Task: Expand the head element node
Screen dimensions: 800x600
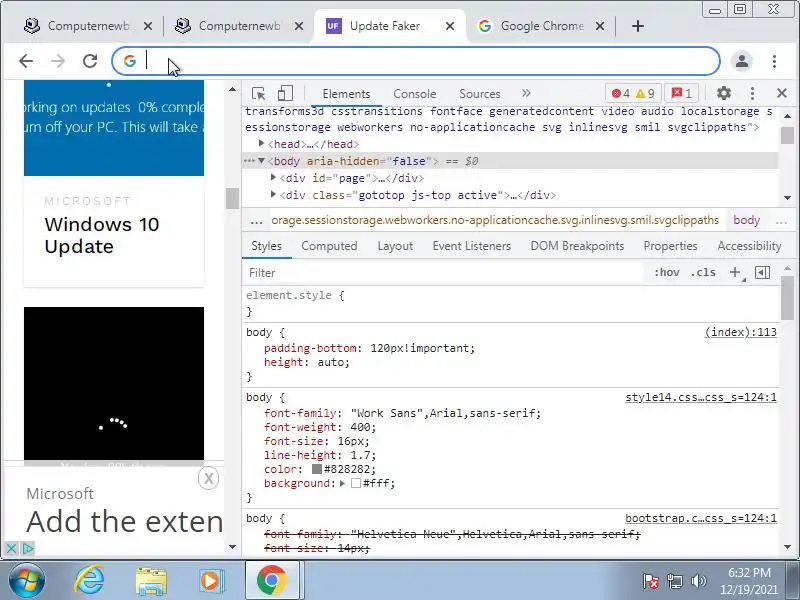Action: [261, 144]
